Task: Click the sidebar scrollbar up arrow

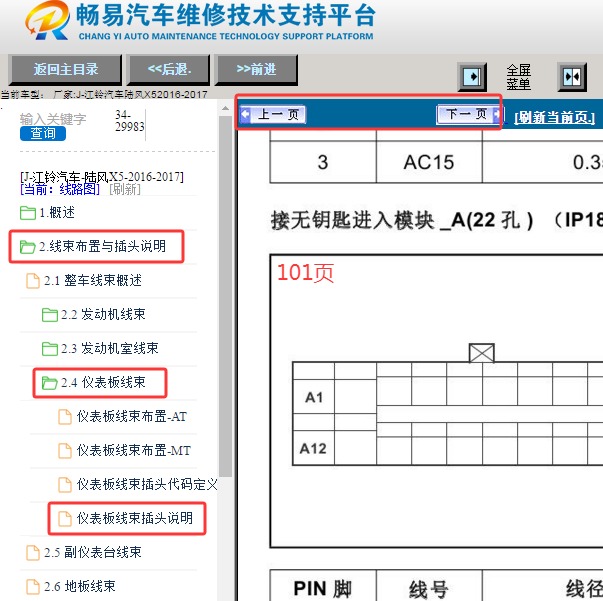Action: 225,109
